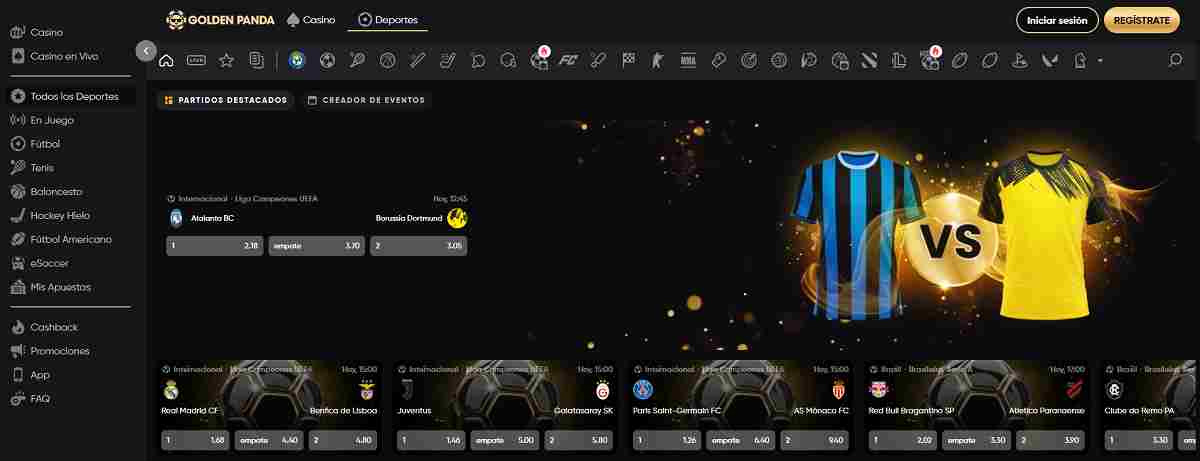Open the FC esports icon
The image size is (1200, 461).
click(x=569, y=60)
